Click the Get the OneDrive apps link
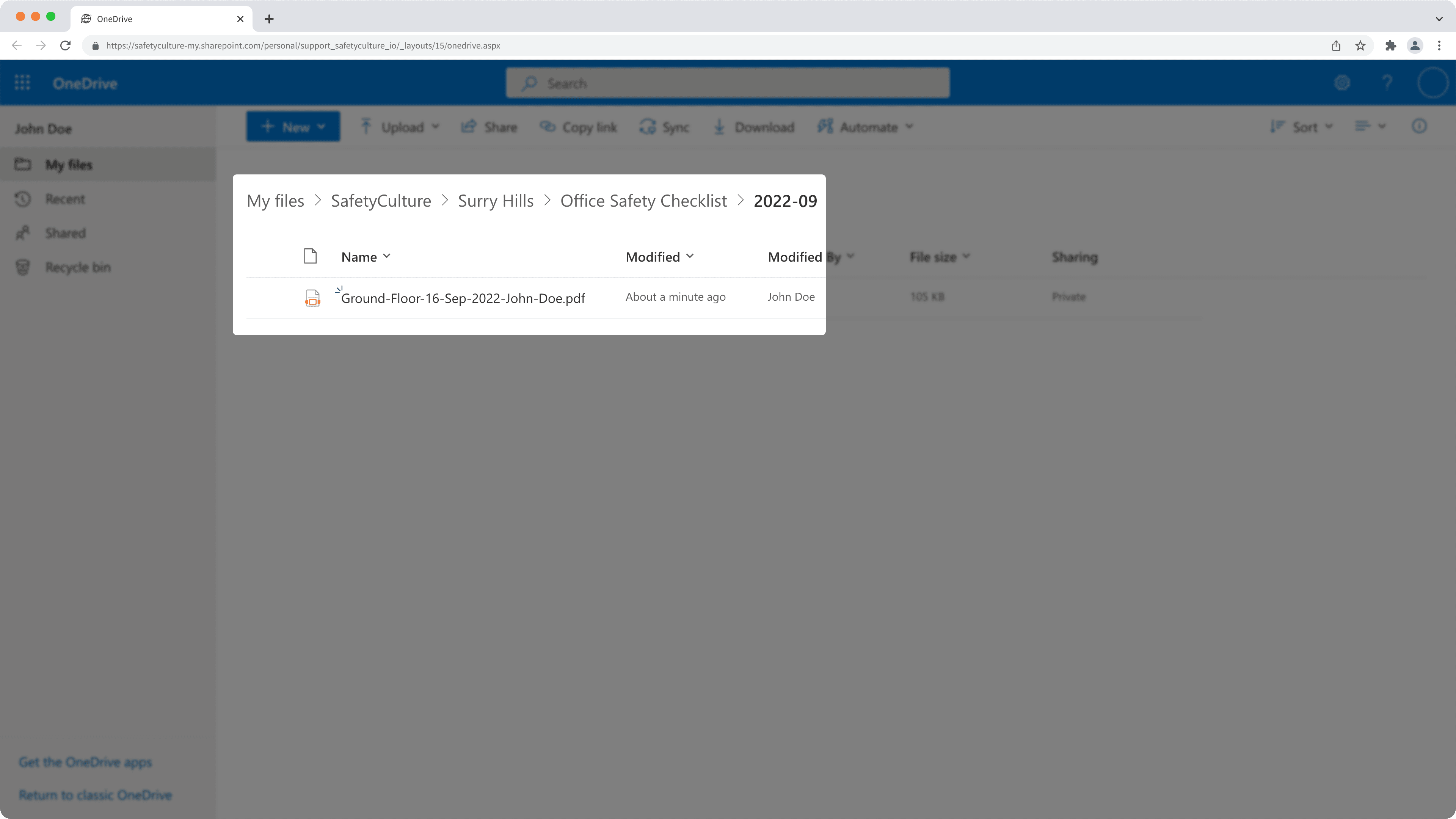The height and width of the screenshot is (819, 1456). (85, 761)
